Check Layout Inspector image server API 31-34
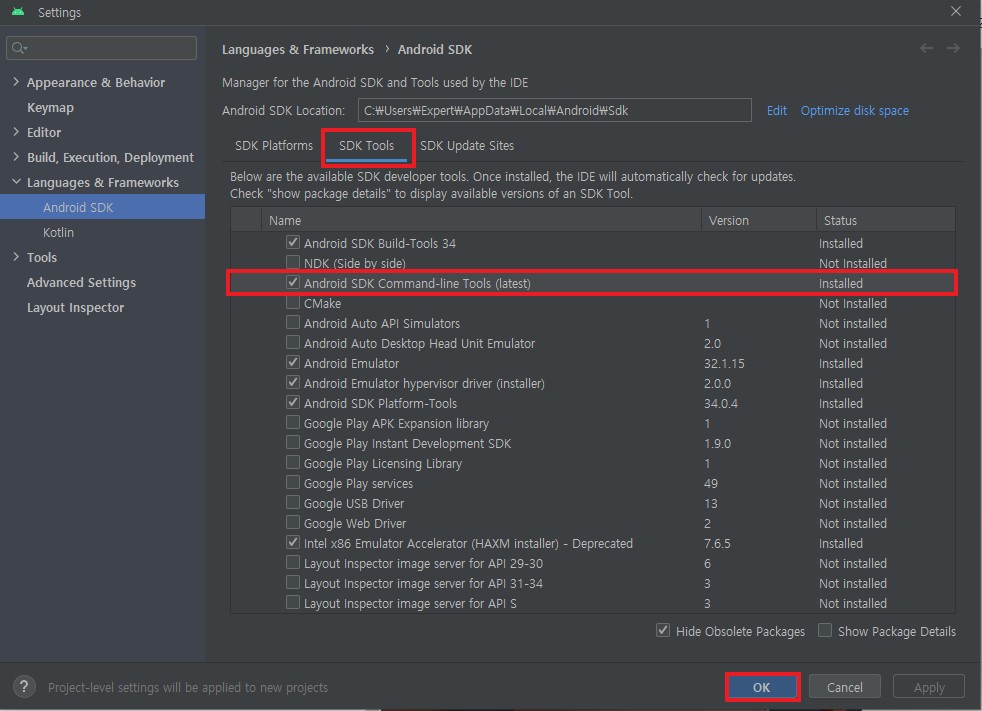The width and height of the screenshot is (982, 711). (x=292, y=582)
